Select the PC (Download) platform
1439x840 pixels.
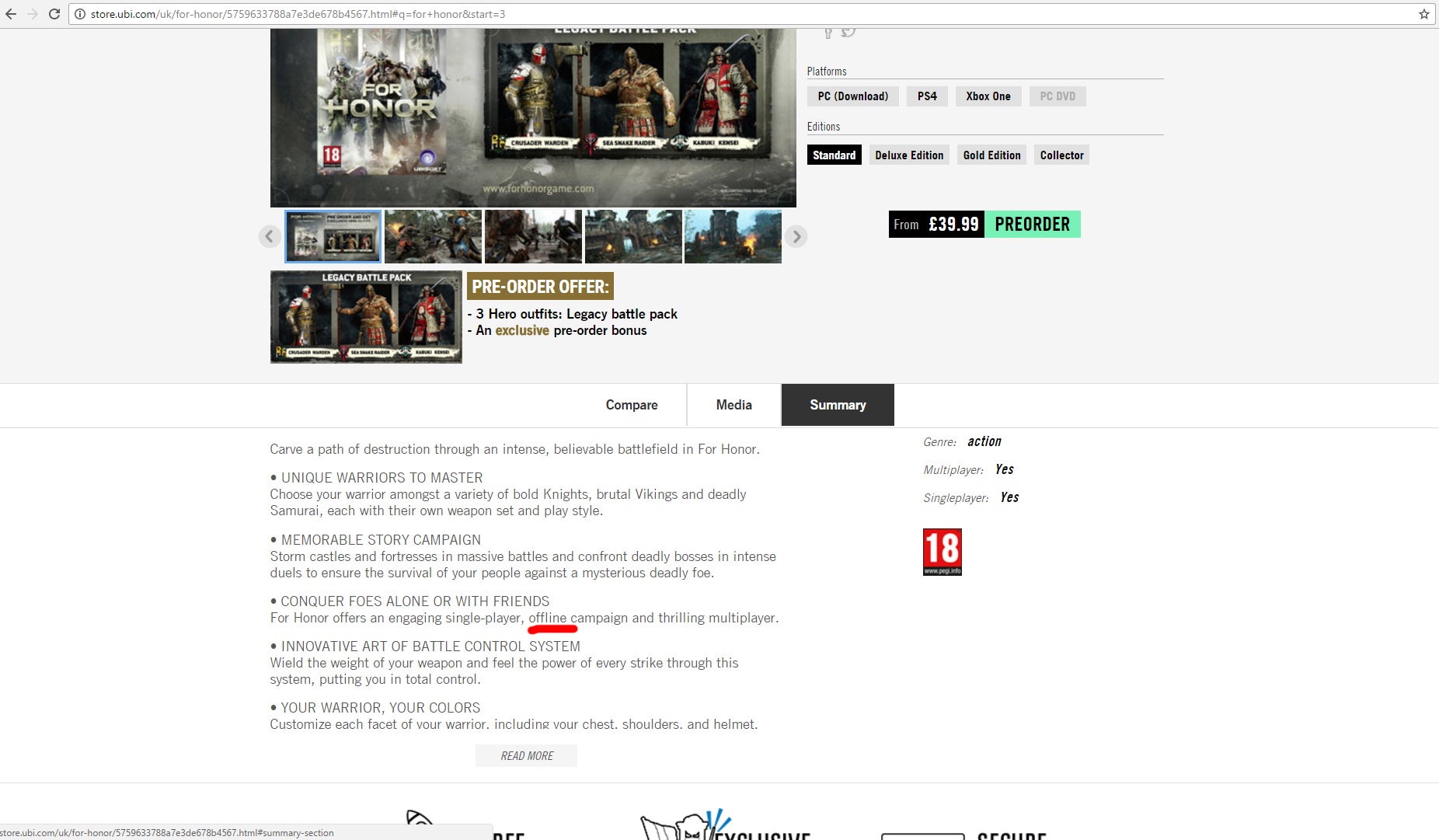click(853, 96)
